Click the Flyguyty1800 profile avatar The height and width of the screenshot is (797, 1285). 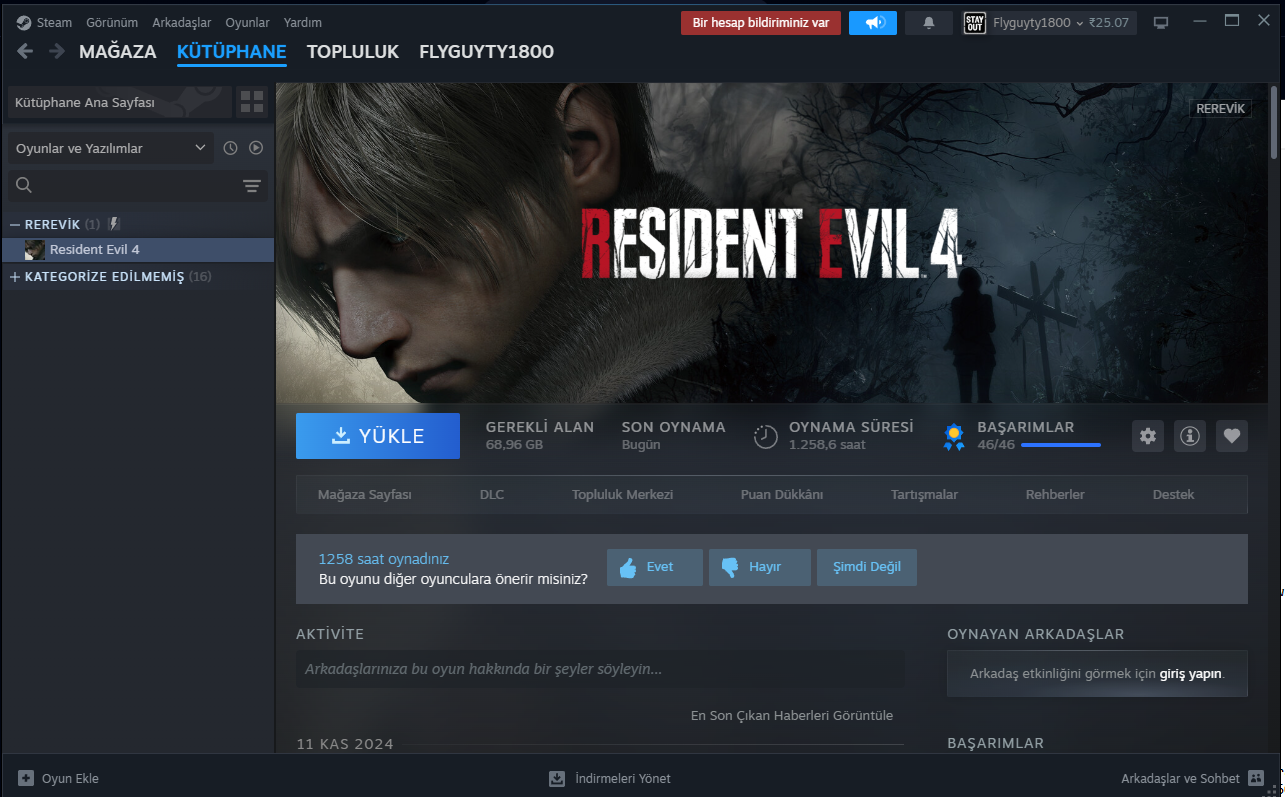(974, 23)
